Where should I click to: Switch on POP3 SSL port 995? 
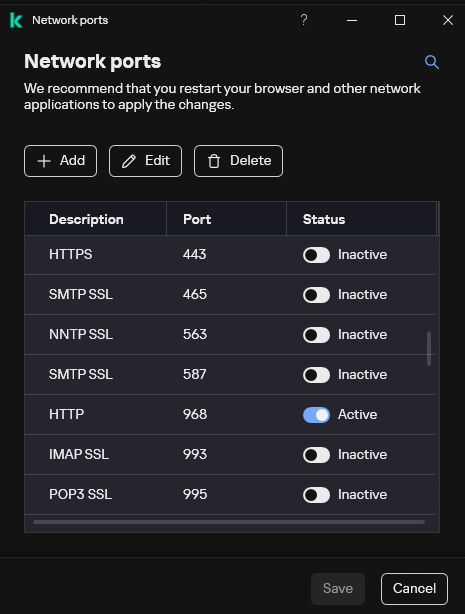316,495
